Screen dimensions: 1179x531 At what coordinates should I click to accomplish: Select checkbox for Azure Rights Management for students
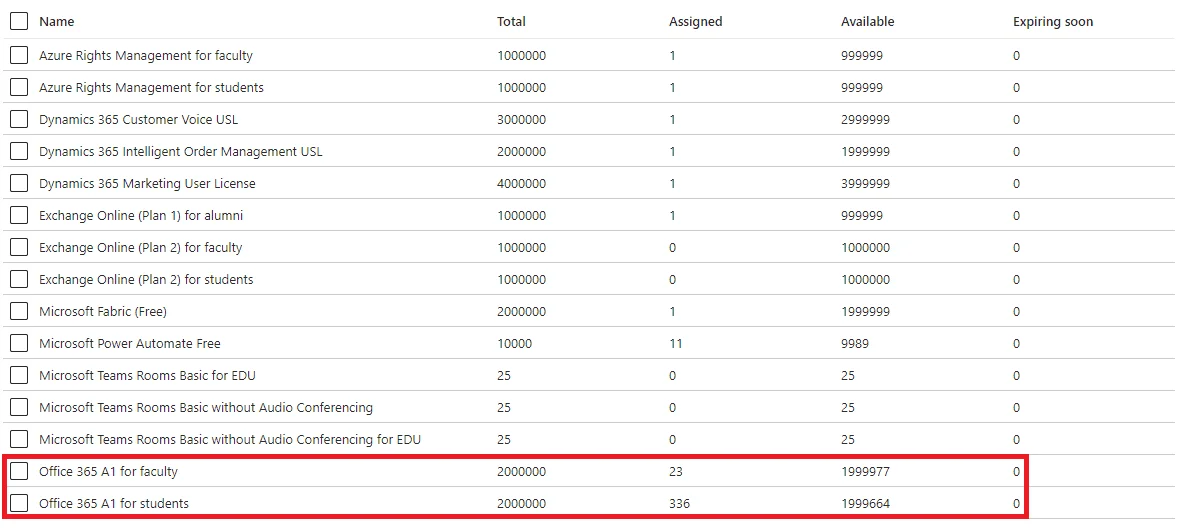click(x=20, y=87)
